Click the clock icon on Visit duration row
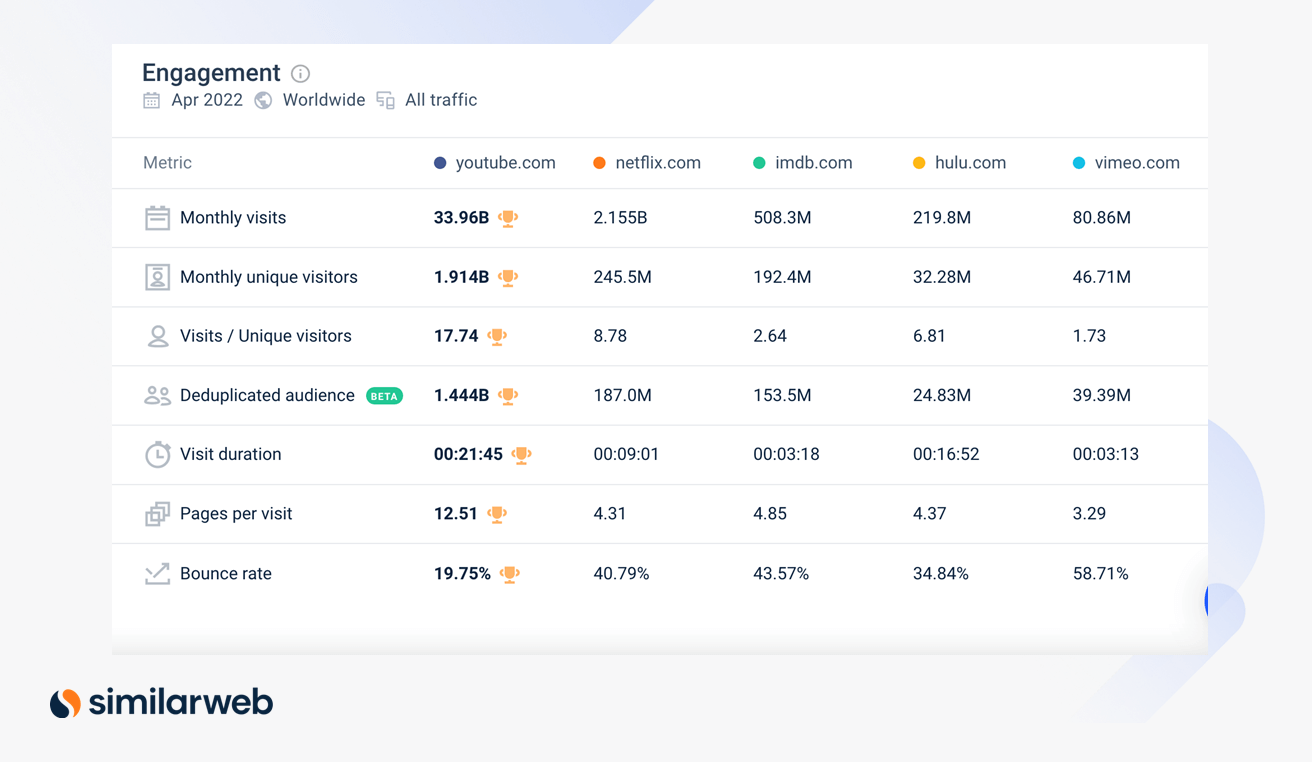Image resolution: width=1312 pixels, height=762 pixels. click(157, 454)
